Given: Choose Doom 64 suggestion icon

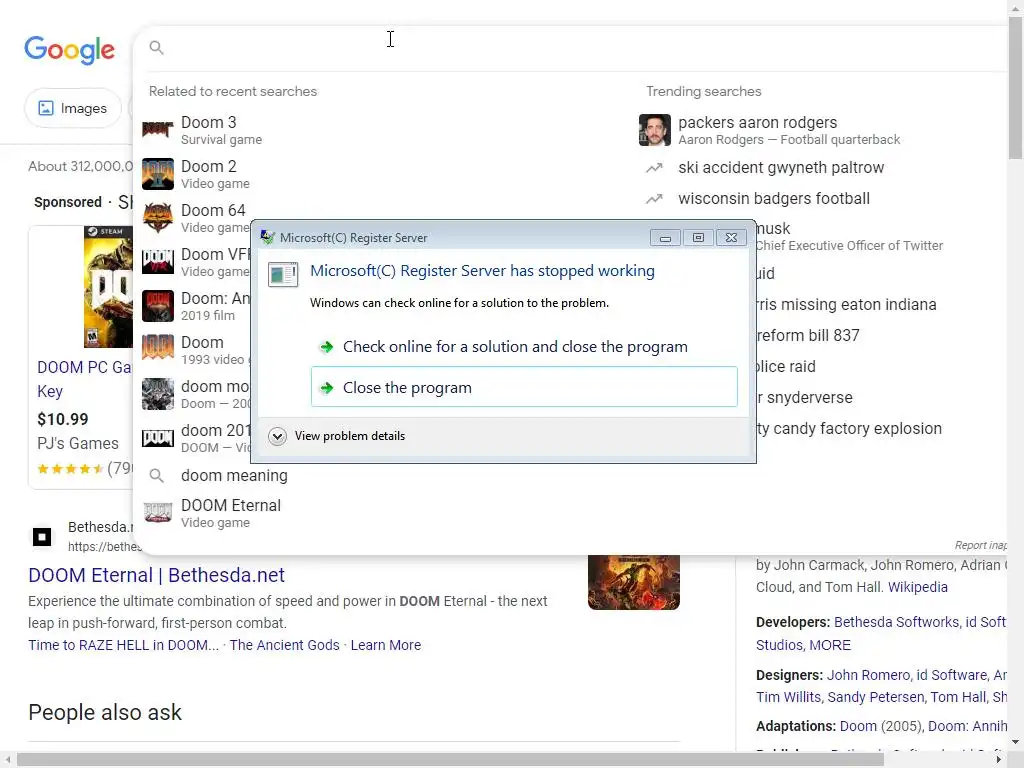Looking at the screenshot, I should 158,217.
